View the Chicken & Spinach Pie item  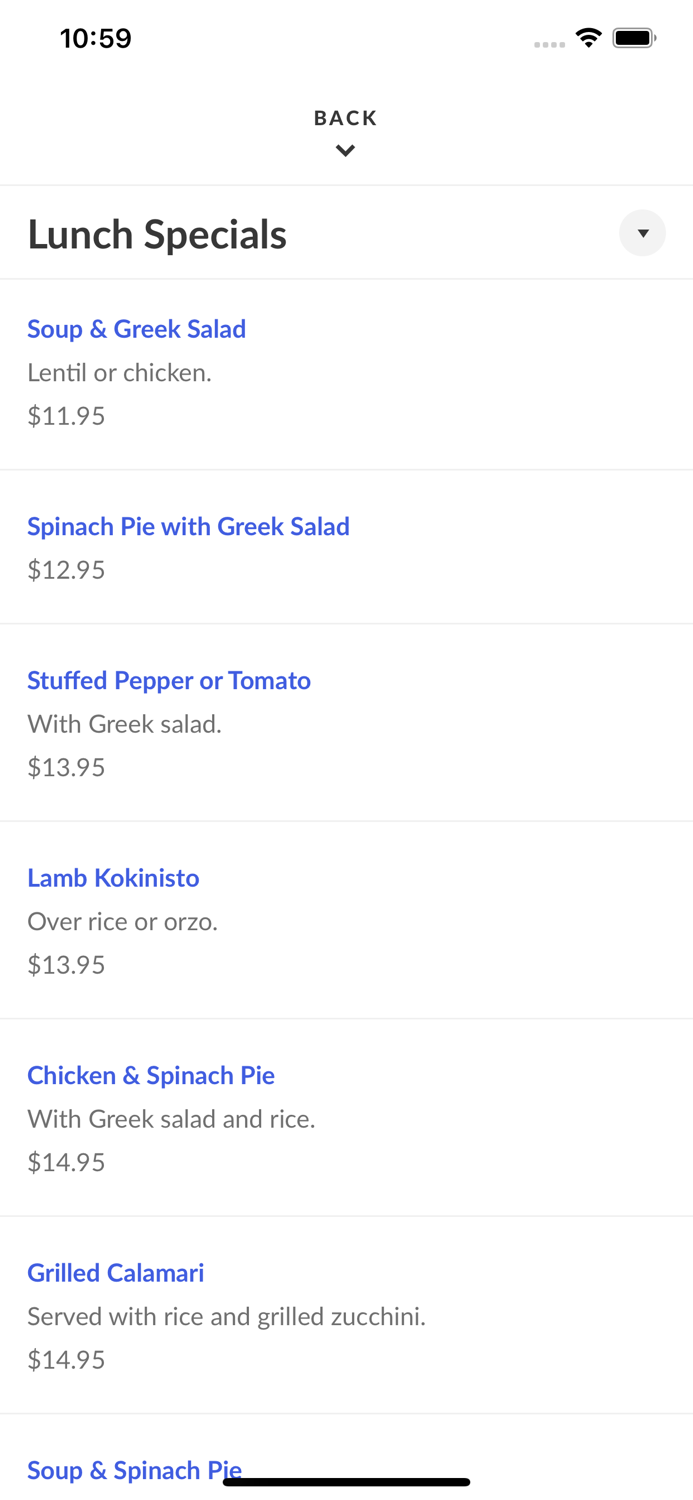coord(151,1075)
